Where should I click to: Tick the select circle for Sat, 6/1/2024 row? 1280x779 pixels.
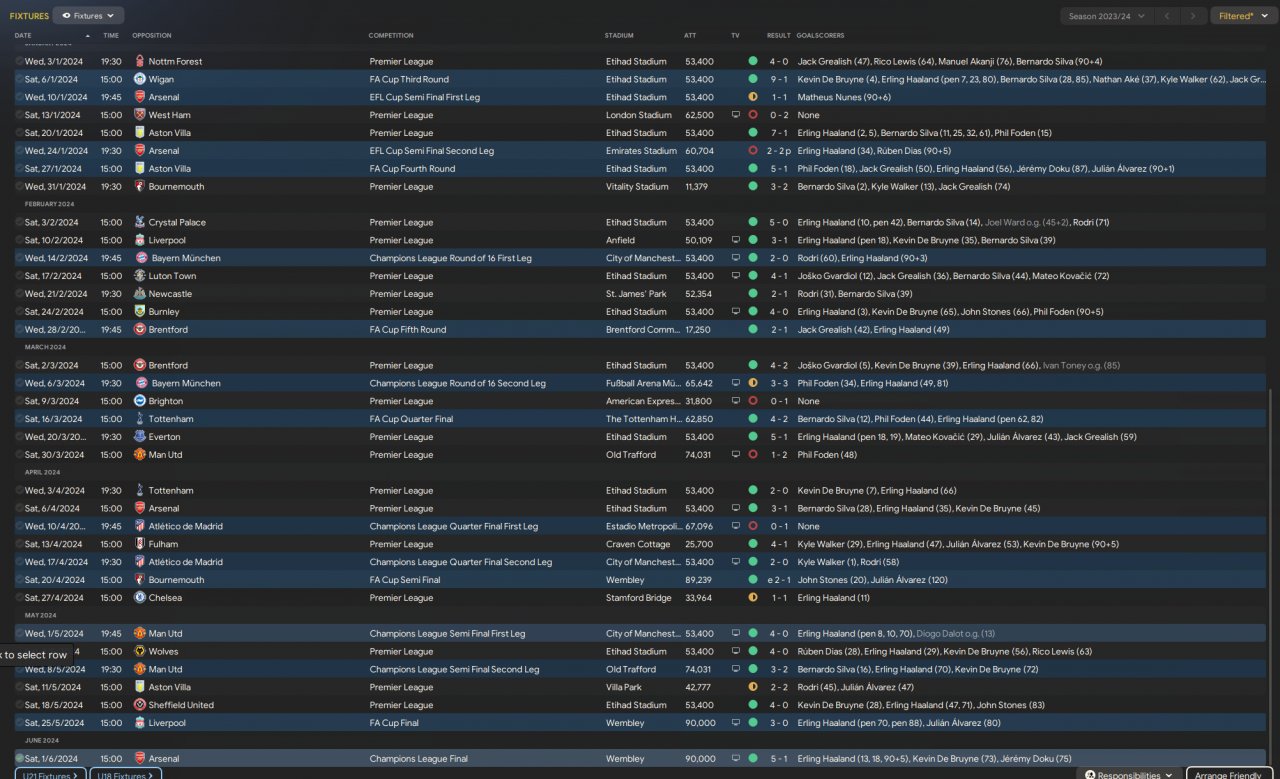click(x=19, y=79)
